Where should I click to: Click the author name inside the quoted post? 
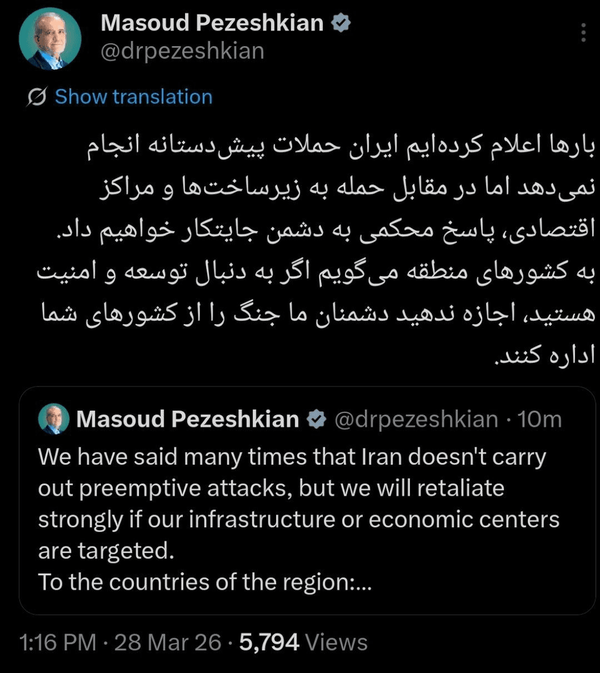(188, 418)
